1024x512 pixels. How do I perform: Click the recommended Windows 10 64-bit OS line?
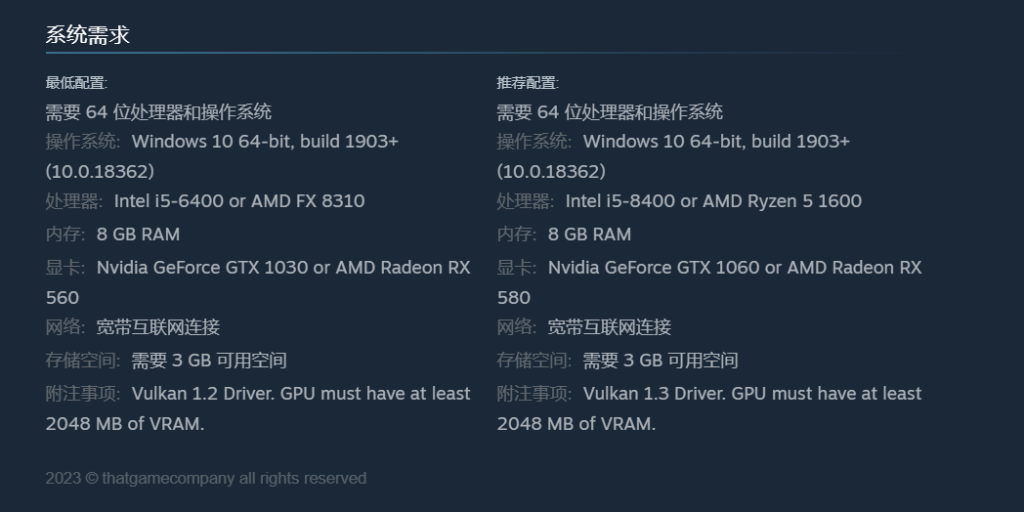[x=673, y=156]
